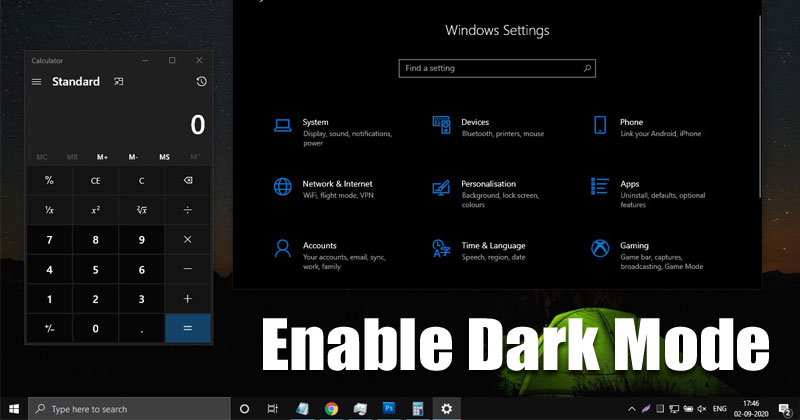
Task: Click the reciprocal 1/x key
Action: click(49, 210)
